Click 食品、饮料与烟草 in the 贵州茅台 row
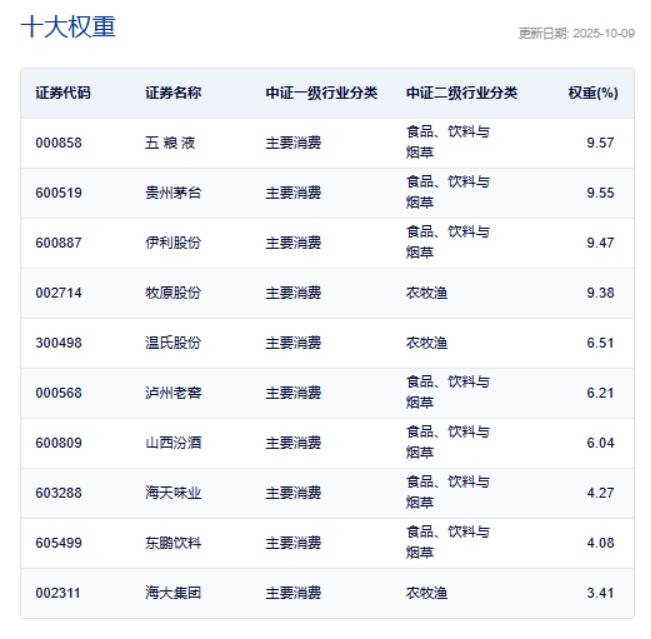The height and width of the screenshot is (639, 651). click(x=448, y=192)
